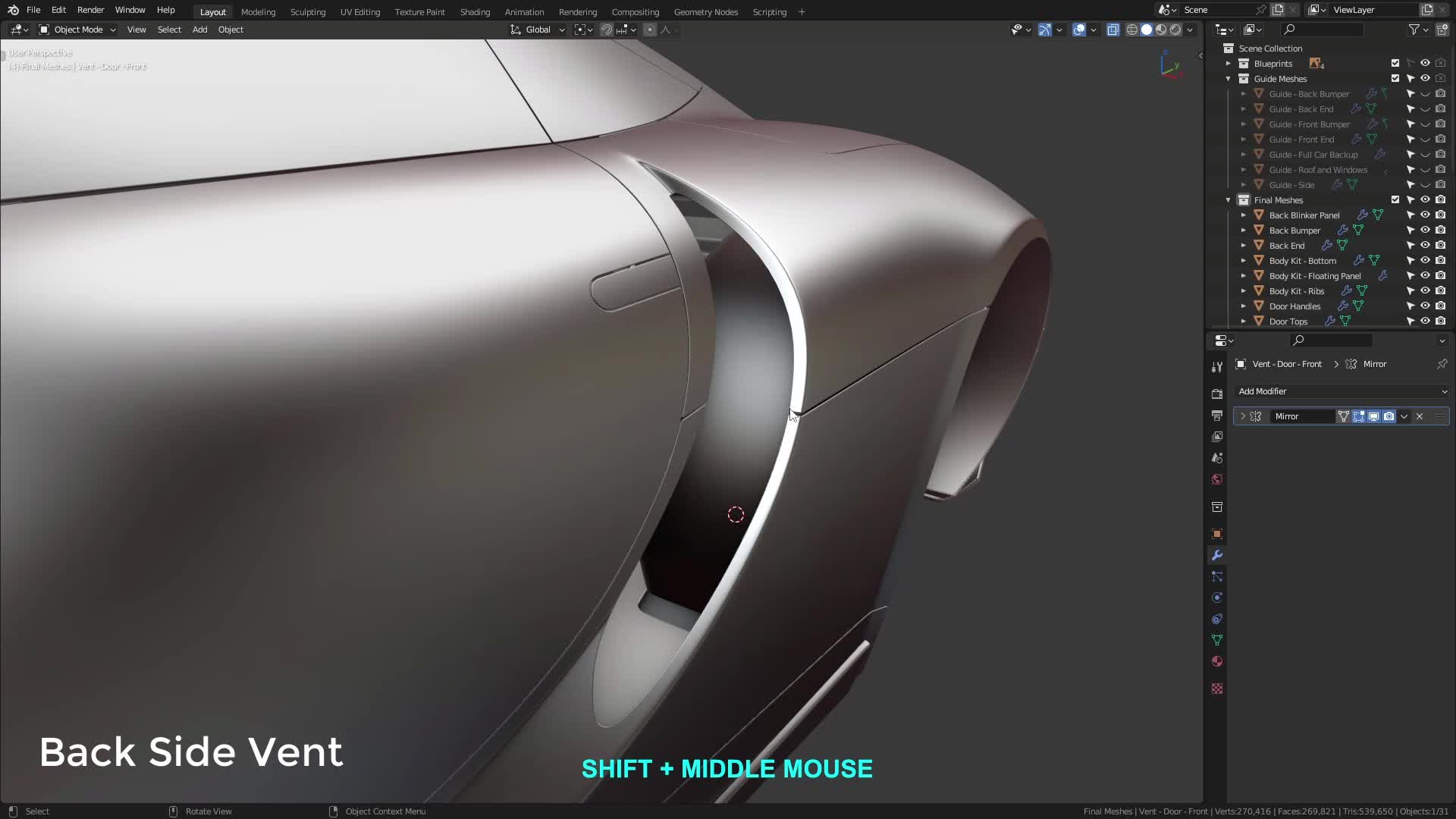Image resolution: width=1456 pixels, height=819 pixels.
Task: Open Global transform orientation dropdown
Action: [538, 30]
